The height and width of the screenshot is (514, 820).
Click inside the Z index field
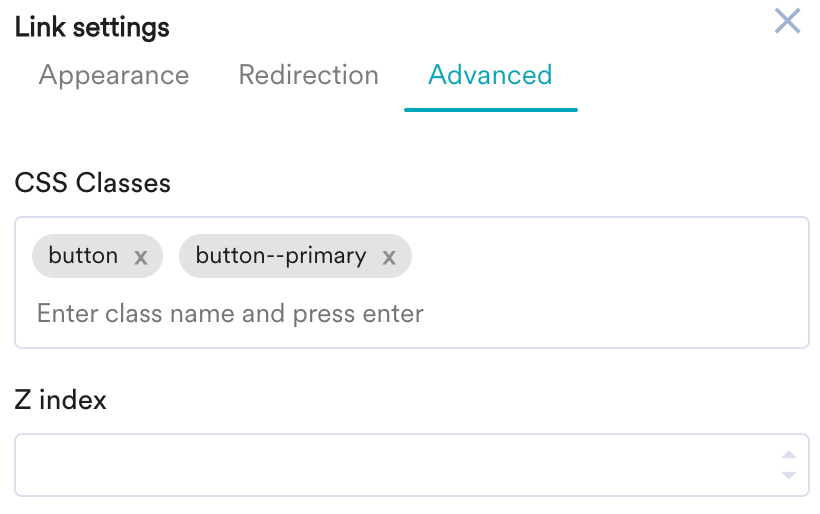[390, 465]
